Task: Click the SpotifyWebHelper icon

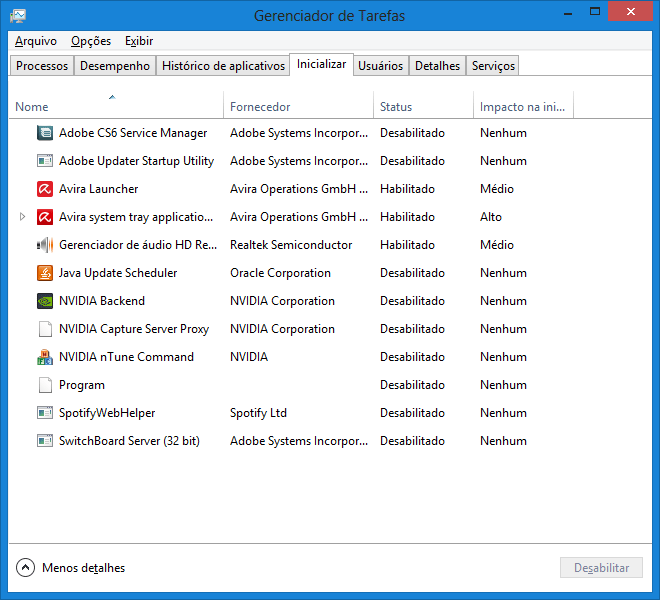Action: 45,413
